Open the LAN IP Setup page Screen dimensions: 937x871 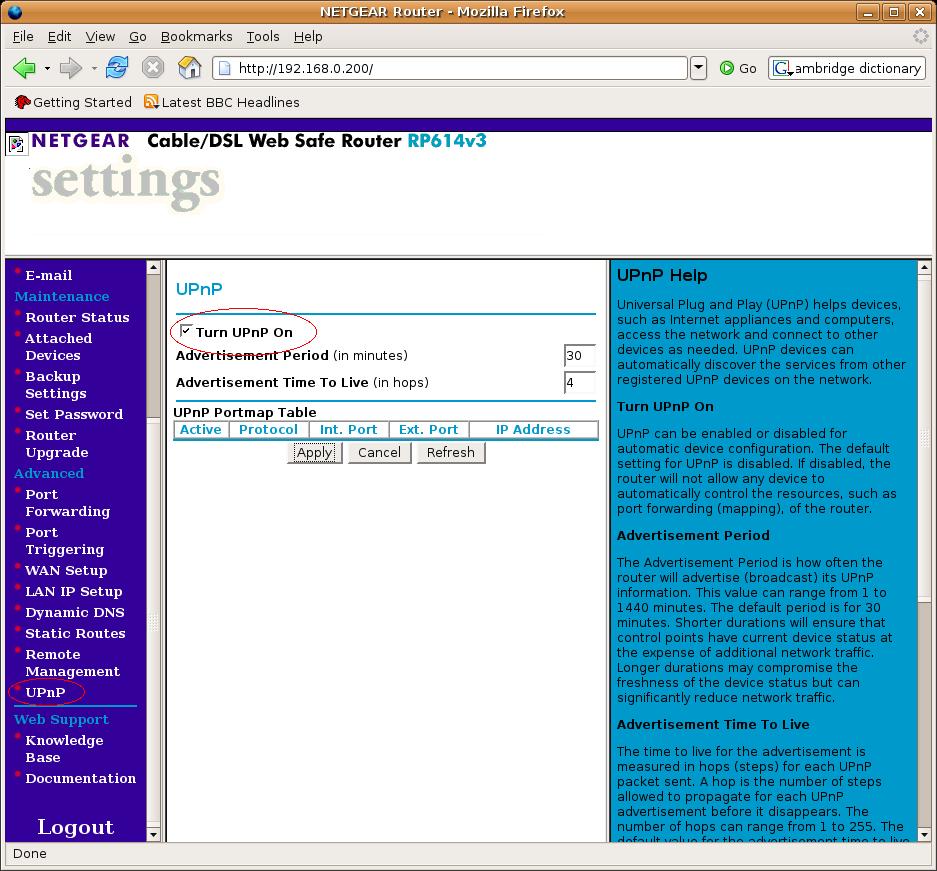tap(74, 591)
